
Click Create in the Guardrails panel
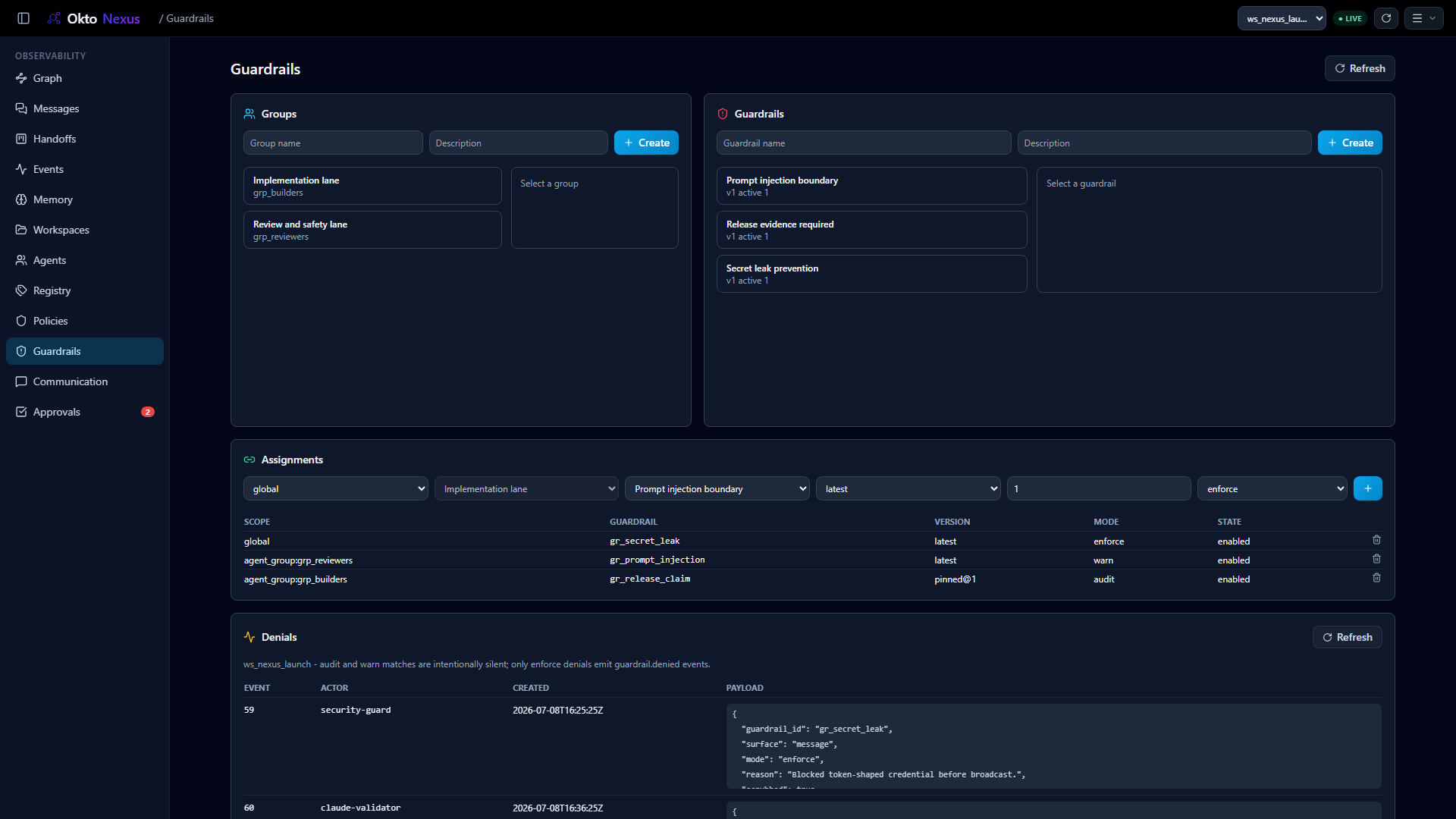pos(1350,143)
